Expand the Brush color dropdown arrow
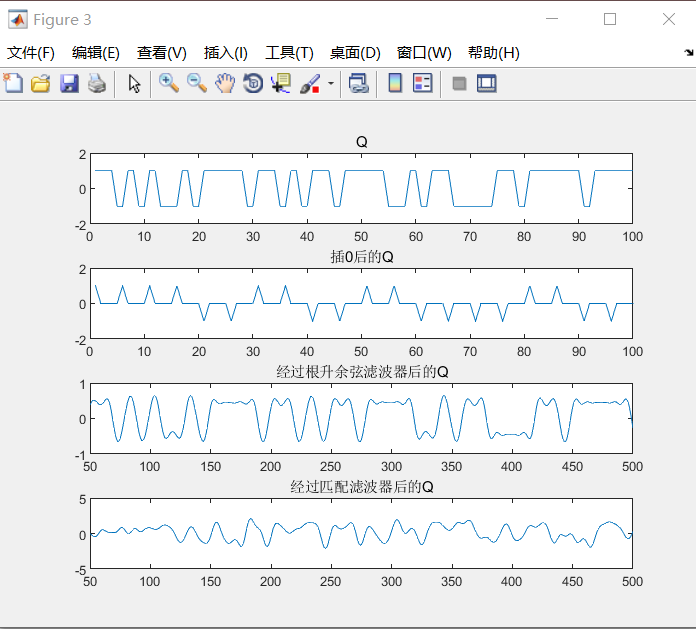This screenshot has width=696, height=629. (331, 83)
